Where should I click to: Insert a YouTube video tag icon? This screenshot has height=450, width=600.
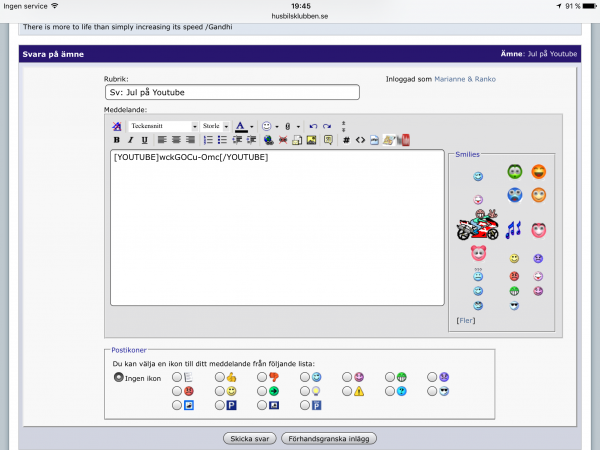(x=405, y=140)
